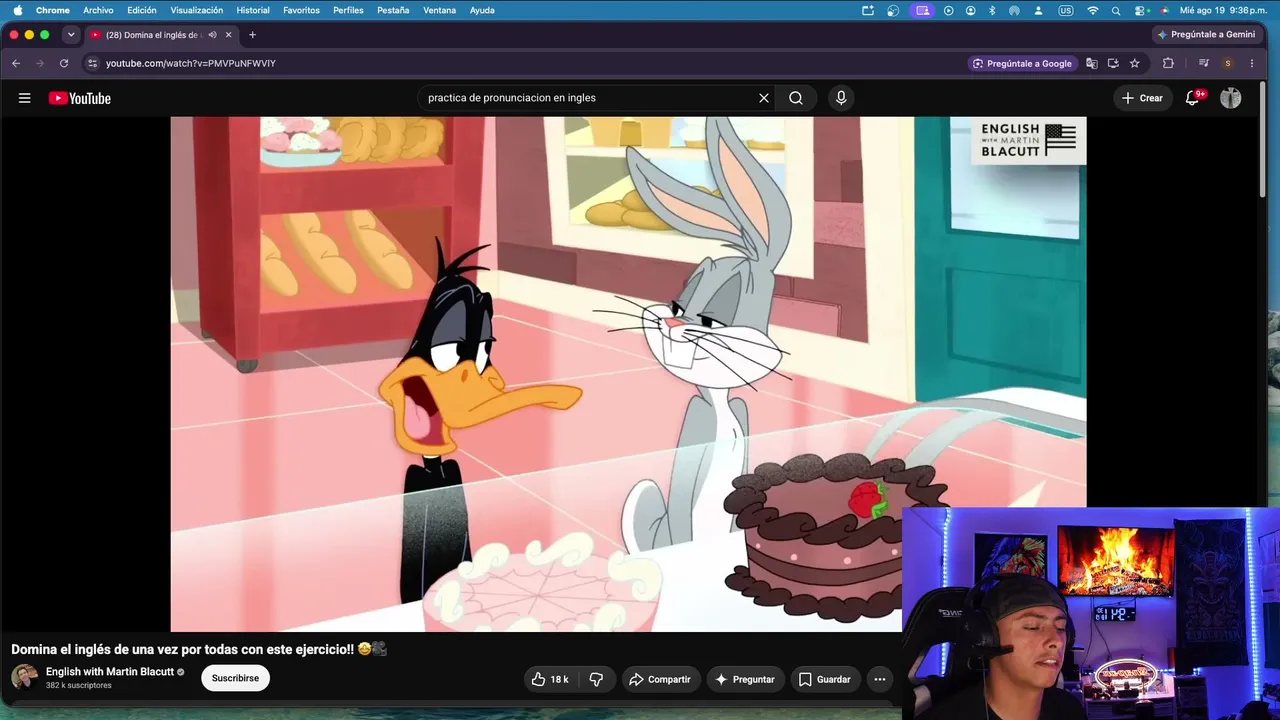The image size is (1280, 720).
Task: Mute the tab via speaker icon
Action: pos(212,35)
